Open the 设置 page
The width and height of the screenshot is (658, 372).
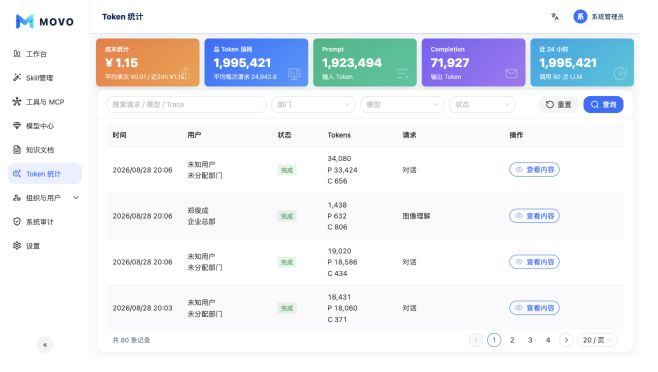point(45,246)
